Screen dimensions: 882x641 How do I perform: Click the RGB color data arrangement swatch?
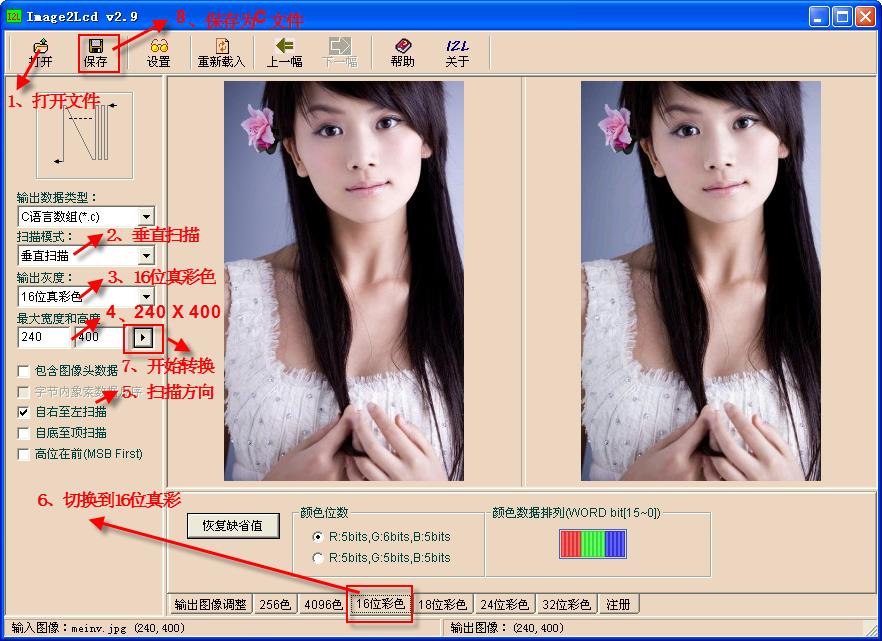point(592,543)
